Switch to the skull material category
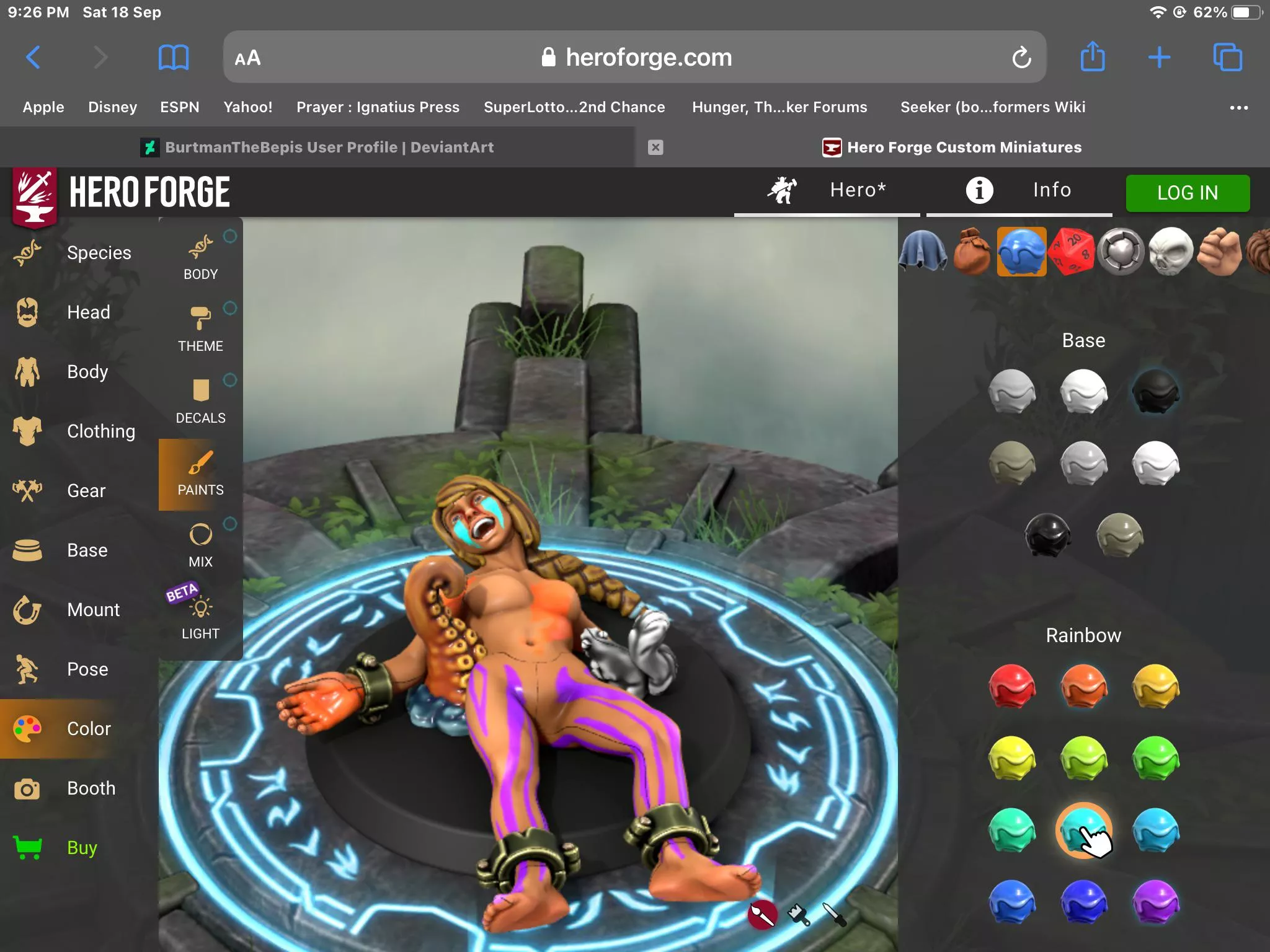The height and width of the screenshot is (952, 1270). click(1171, 252)
